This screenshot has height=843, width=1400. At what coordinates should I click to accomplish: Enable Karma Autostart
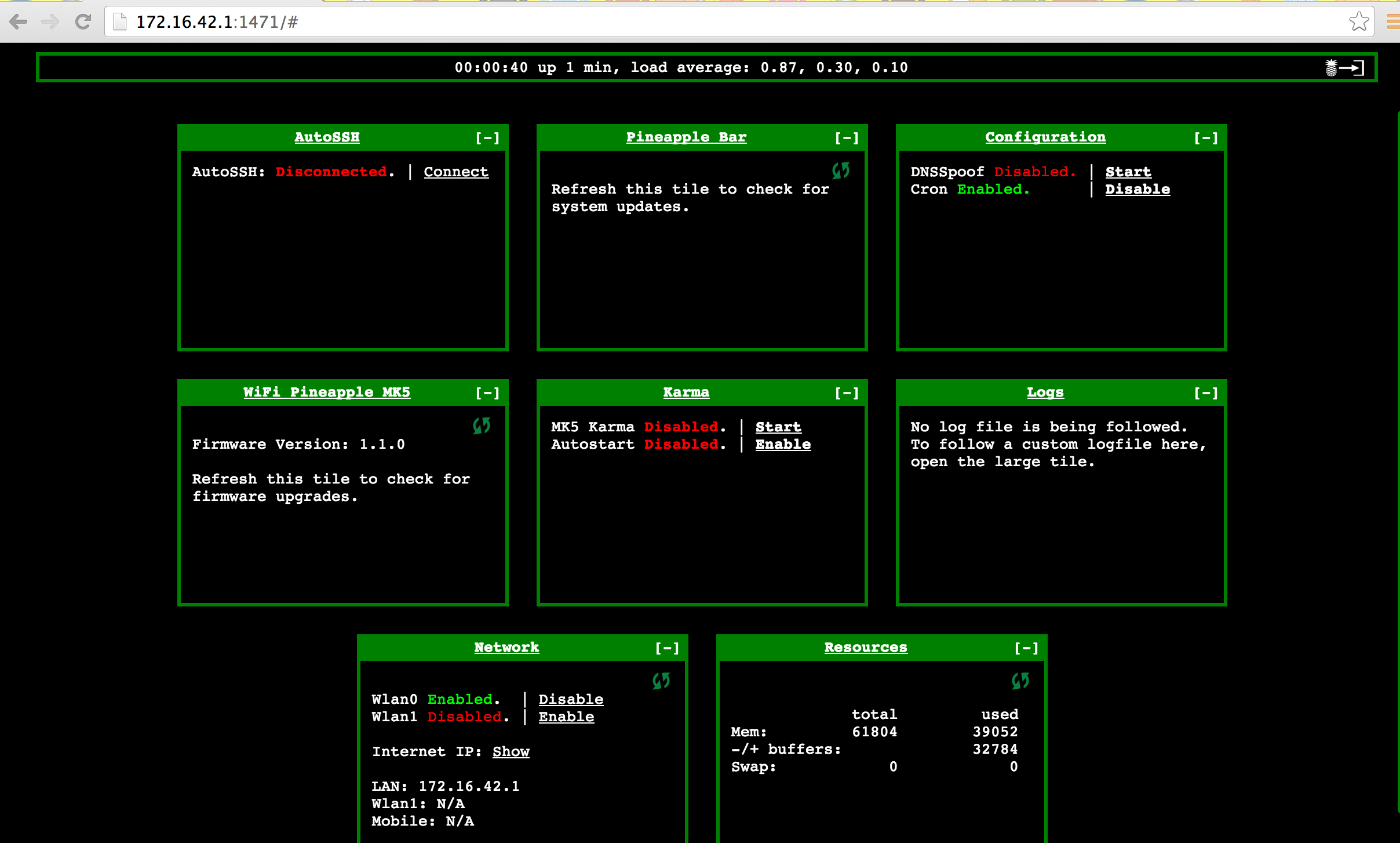(x=782, y=444)
